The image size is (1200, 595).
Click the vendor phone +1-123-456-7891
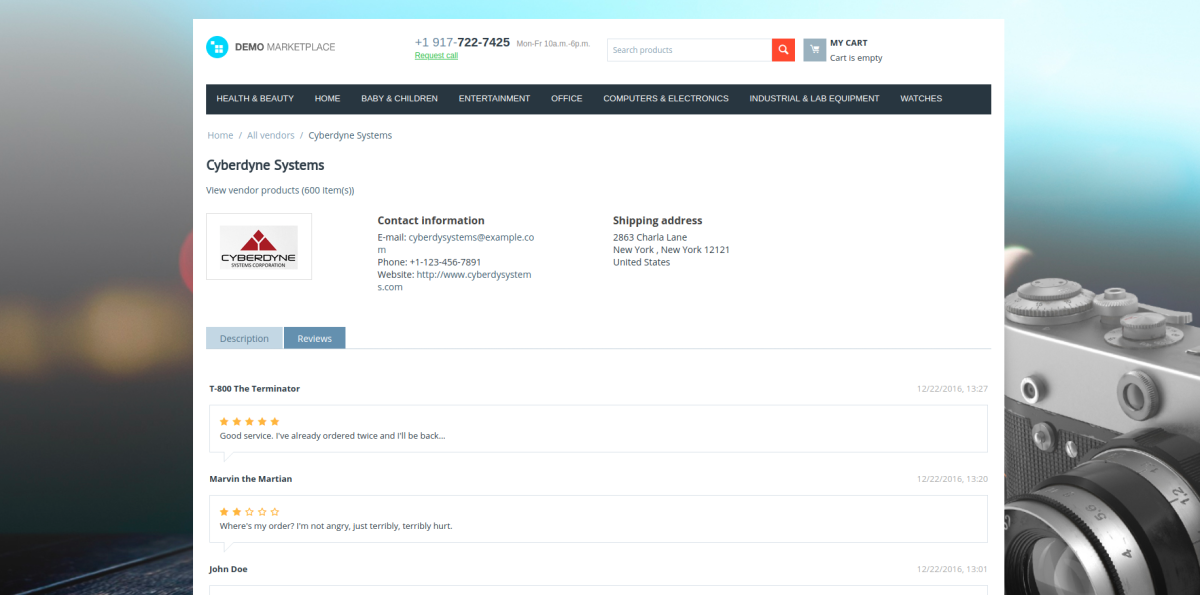click(x=445, y=262)
